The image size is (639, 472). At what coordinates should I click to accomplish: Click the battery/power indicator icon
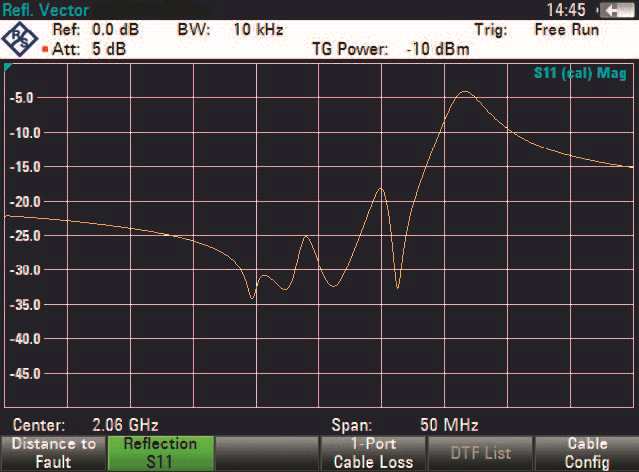[x=619, y=10]
